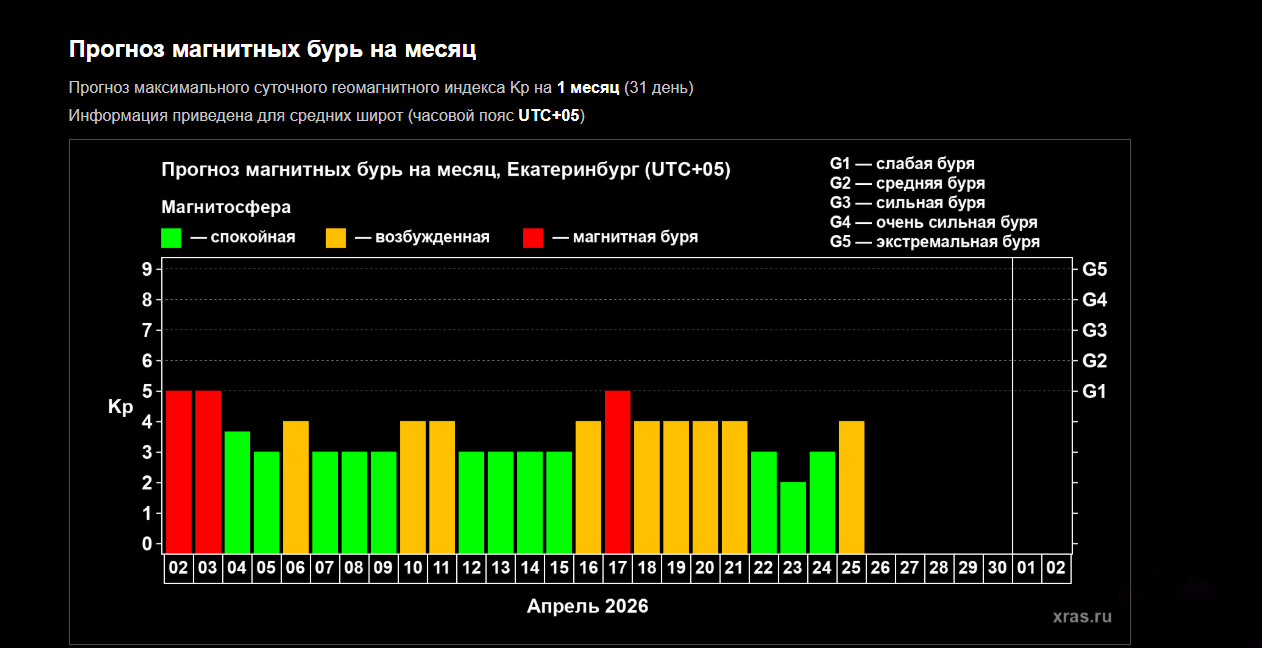
Task: Click the green bar for April 04
Action: point(237,492)
